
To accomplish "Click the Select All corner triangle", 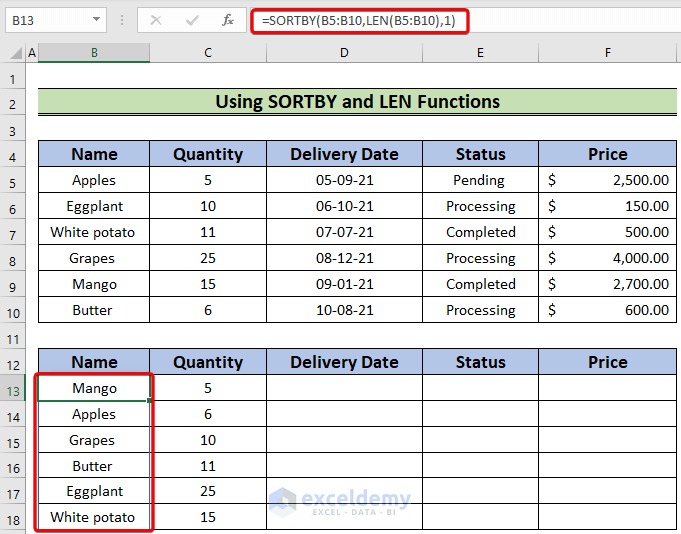I will pyautogui.click(x=16, y=53).
